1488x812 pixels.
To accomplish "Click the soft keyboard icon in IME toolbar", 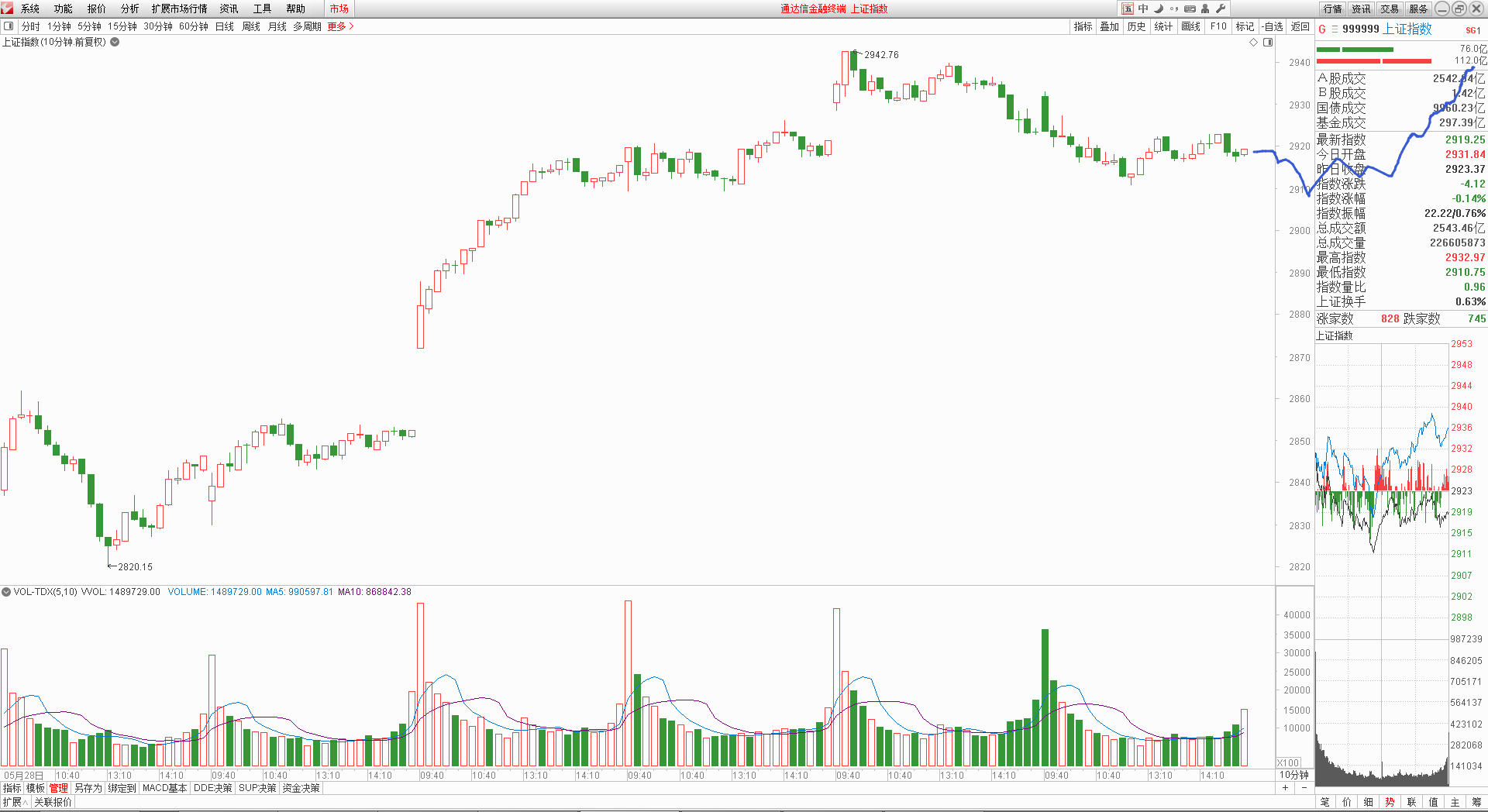I will 1190,9.
